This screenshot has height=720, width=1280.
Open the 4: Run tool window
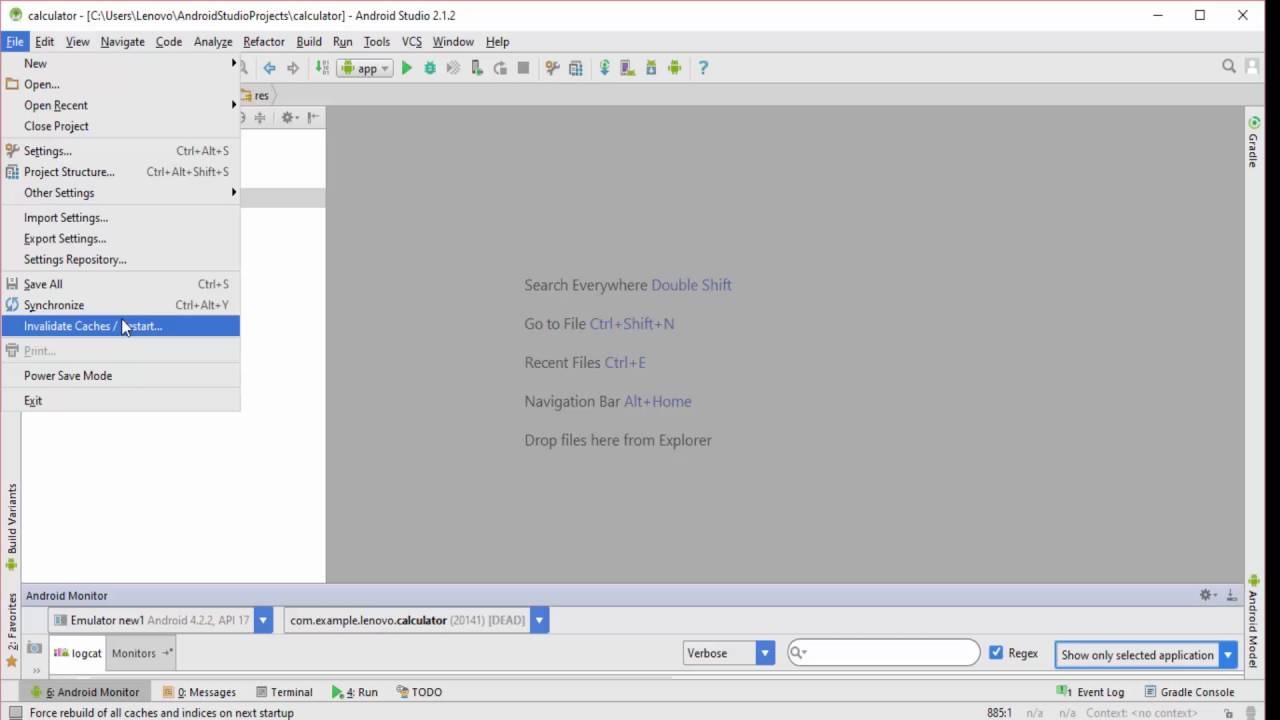pos(355,692)
